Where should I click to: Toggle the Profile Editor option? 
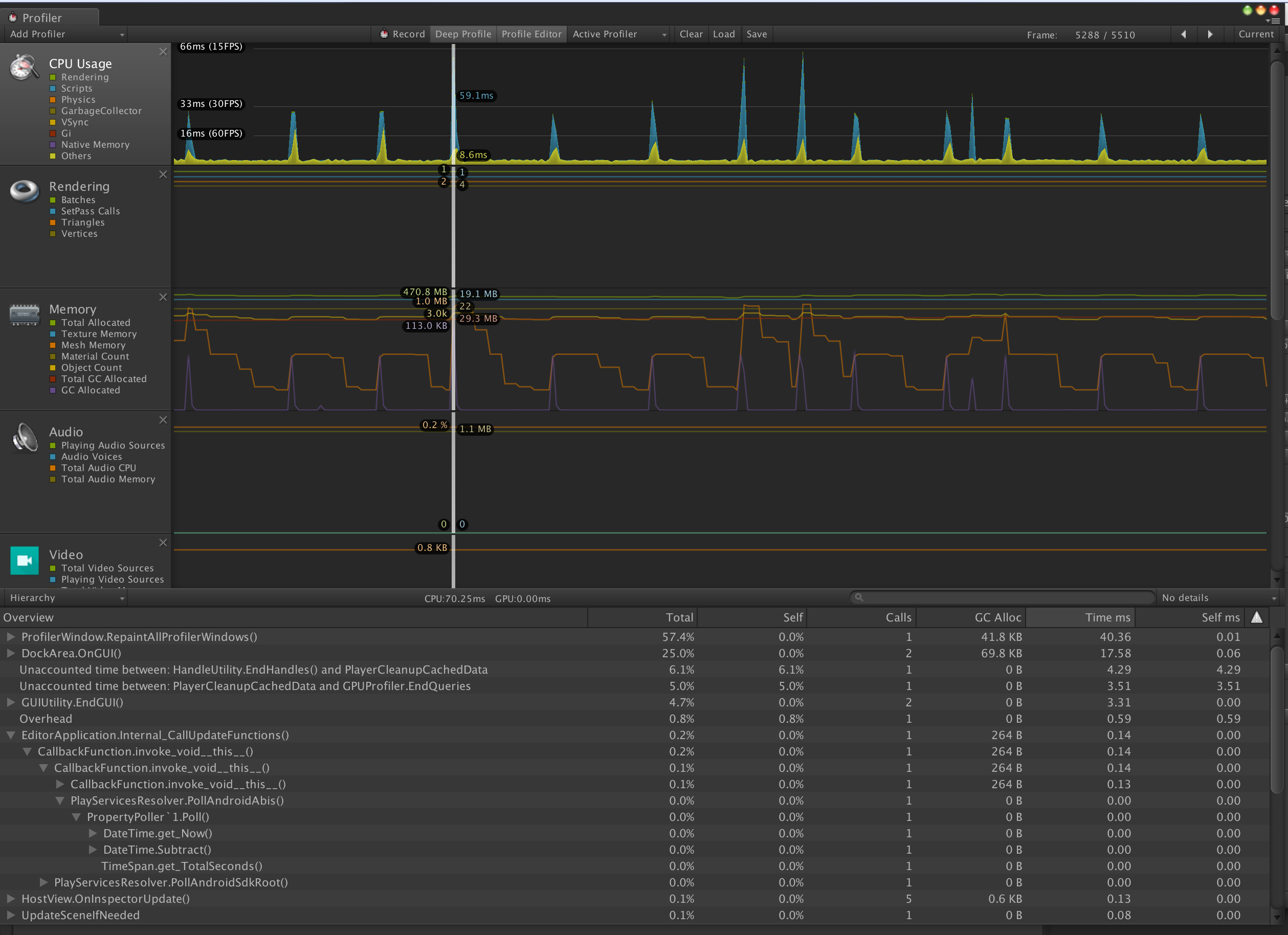pyautogui.click(x=531, y=34)
